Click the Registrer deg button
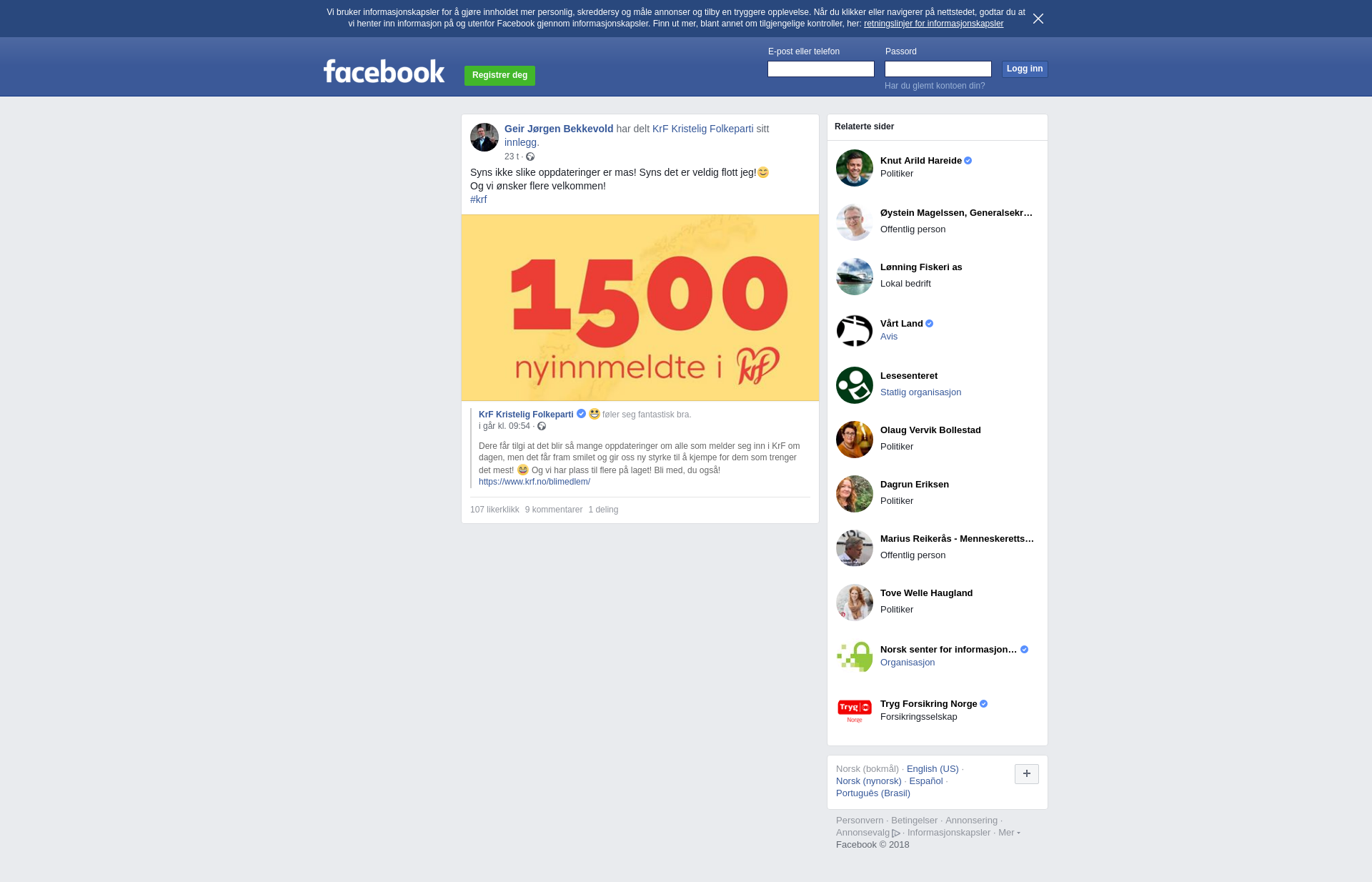Screen dimensions: 1372x882 [499, 75]
